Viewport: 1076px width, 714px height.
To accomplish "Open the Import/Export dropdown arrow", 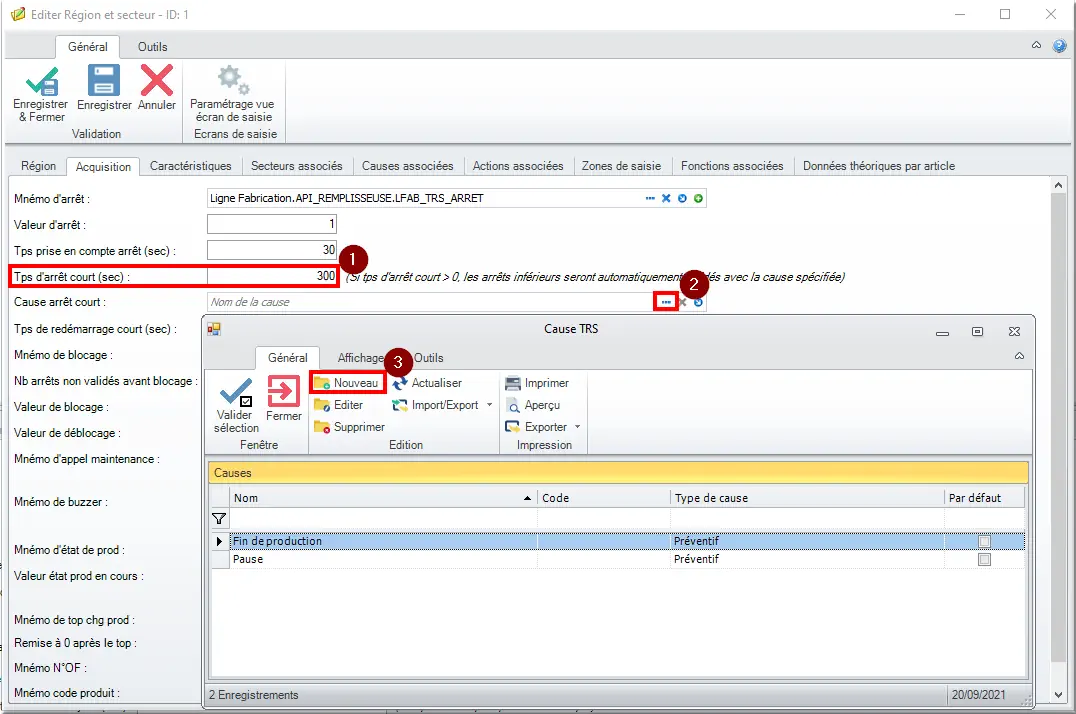I will (x=489, y=405).
